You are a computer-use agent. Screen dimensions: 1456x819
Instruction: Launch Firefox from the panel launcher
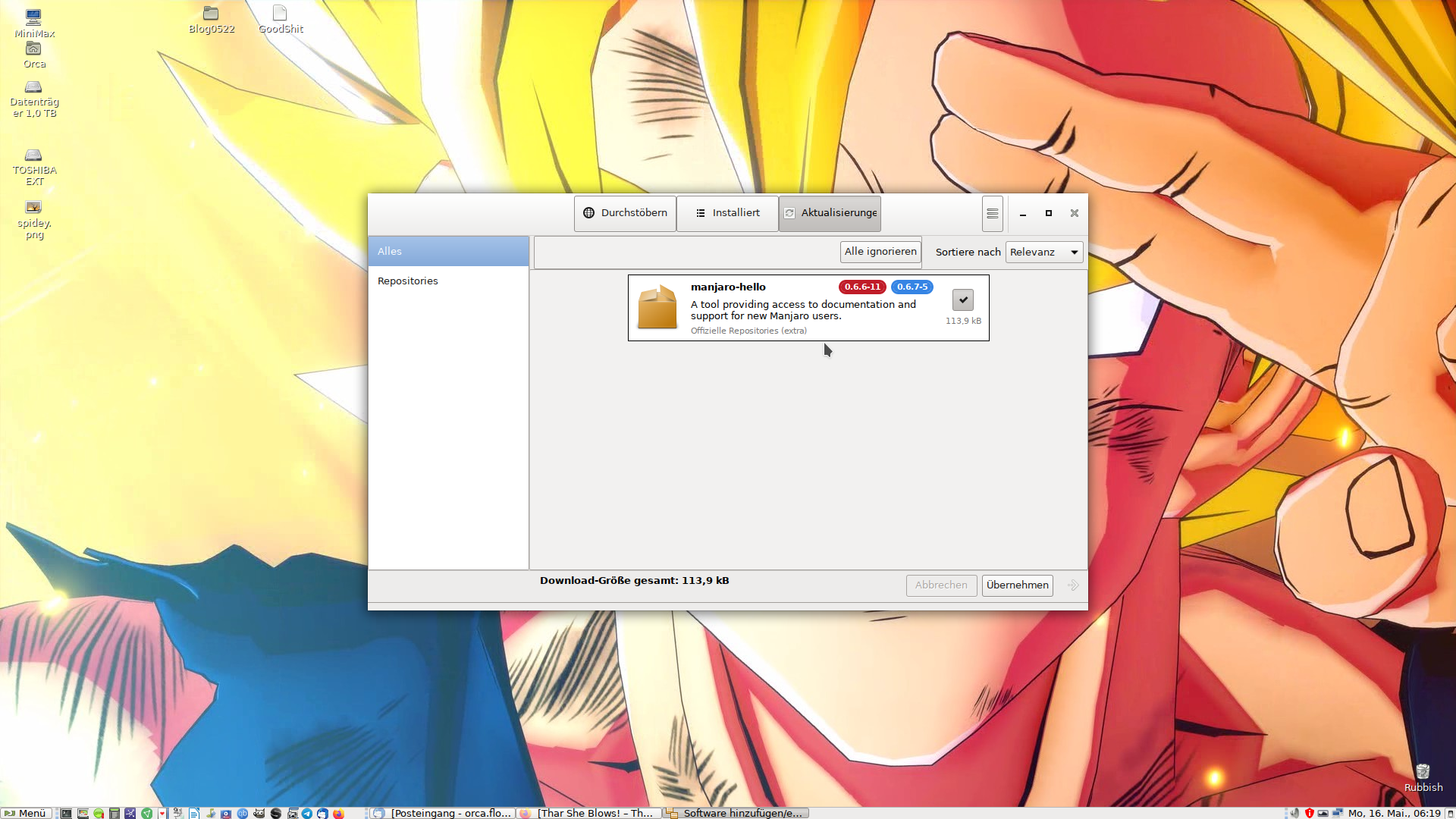[x=338, y=813]
